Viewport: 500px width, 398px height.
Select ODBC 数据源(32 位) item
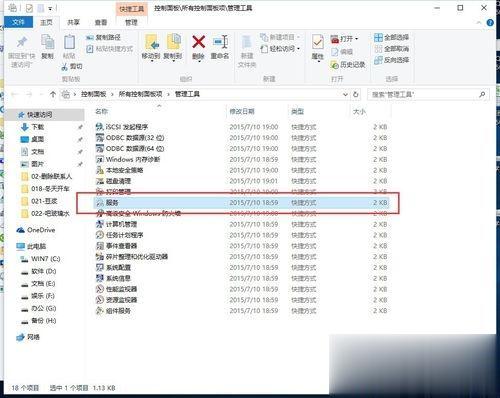tap(130, 138)
